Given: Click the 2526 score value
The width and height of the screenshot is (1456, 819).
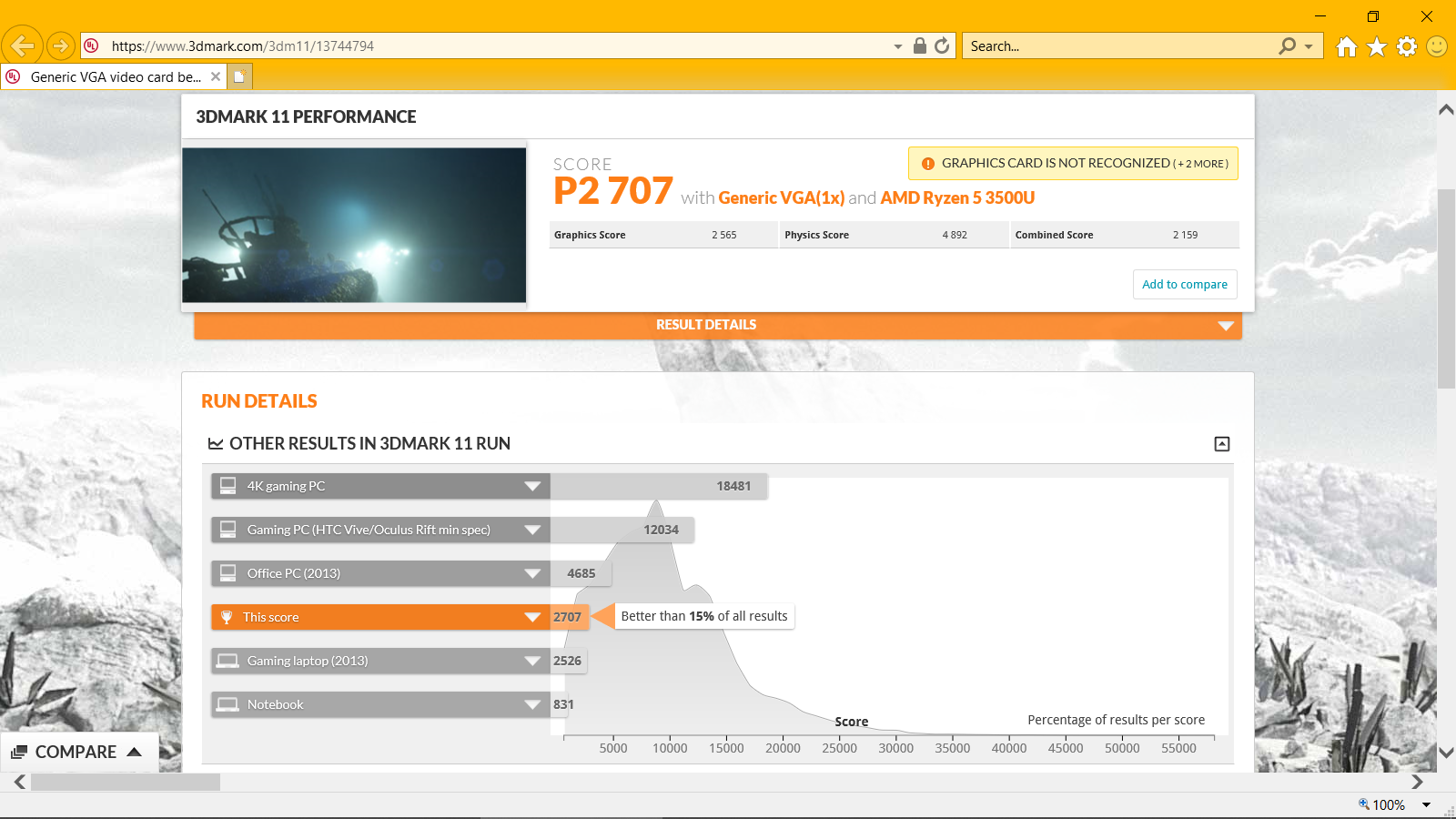Looking at the screenshot, I should (x=567, y=661).
